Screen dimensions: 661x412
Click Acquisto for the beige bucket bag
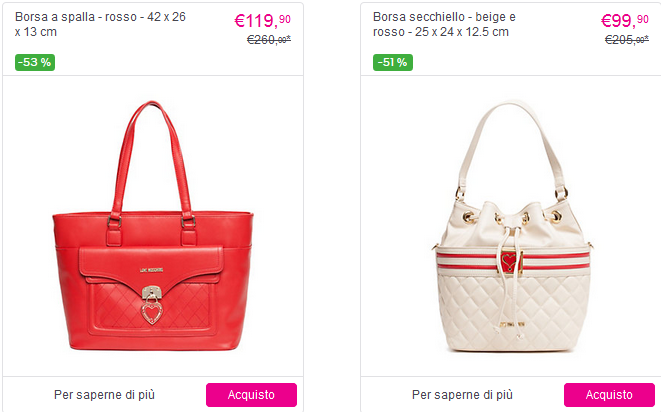[609, 395]
